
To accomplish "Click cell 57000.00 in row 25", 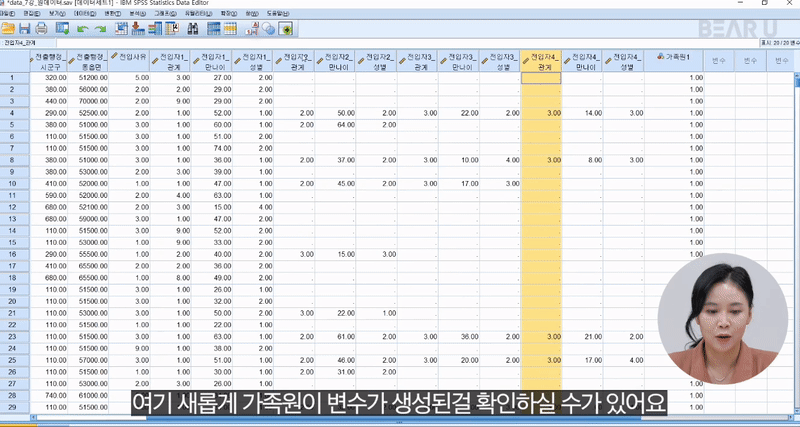I will point(88,360).
